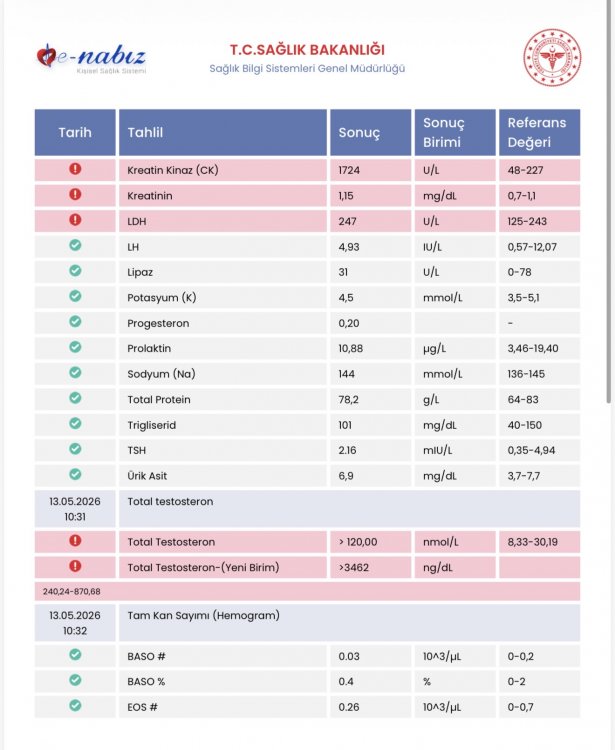Click the green check icon next to BASO #
The height and width of the screenshot is (750, 615).
(x=75, y=655)
